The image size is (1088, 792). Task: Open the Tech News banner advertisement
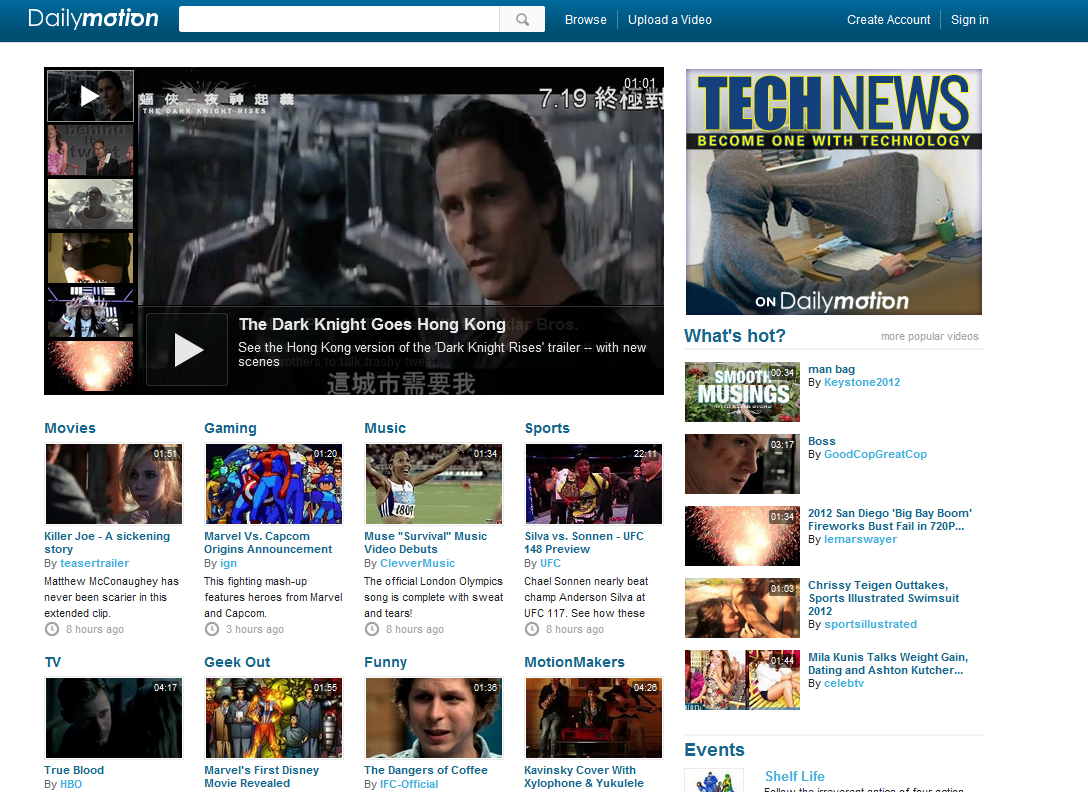click(x=833, y=192)
